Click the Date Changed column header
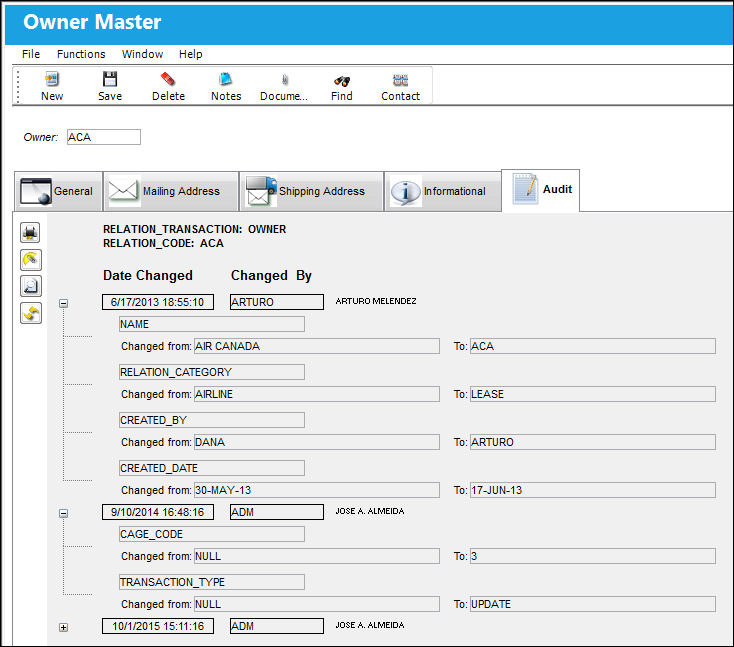Viewport: 734px width, 647px height. 148,275
